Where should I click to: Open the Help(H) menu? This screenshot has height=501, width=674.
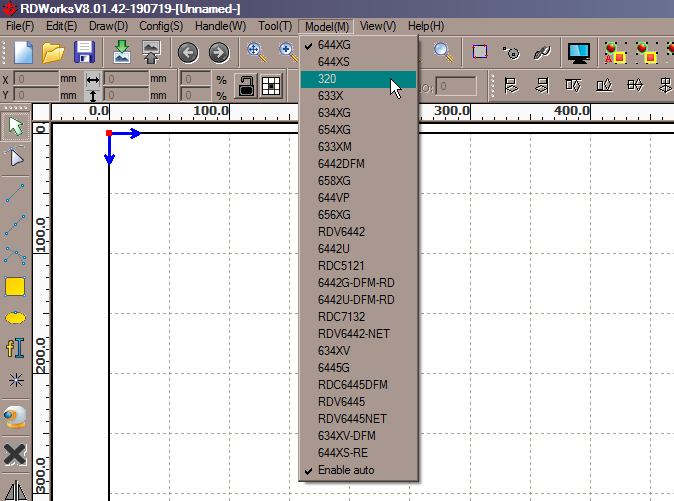(x=425, y=25)
